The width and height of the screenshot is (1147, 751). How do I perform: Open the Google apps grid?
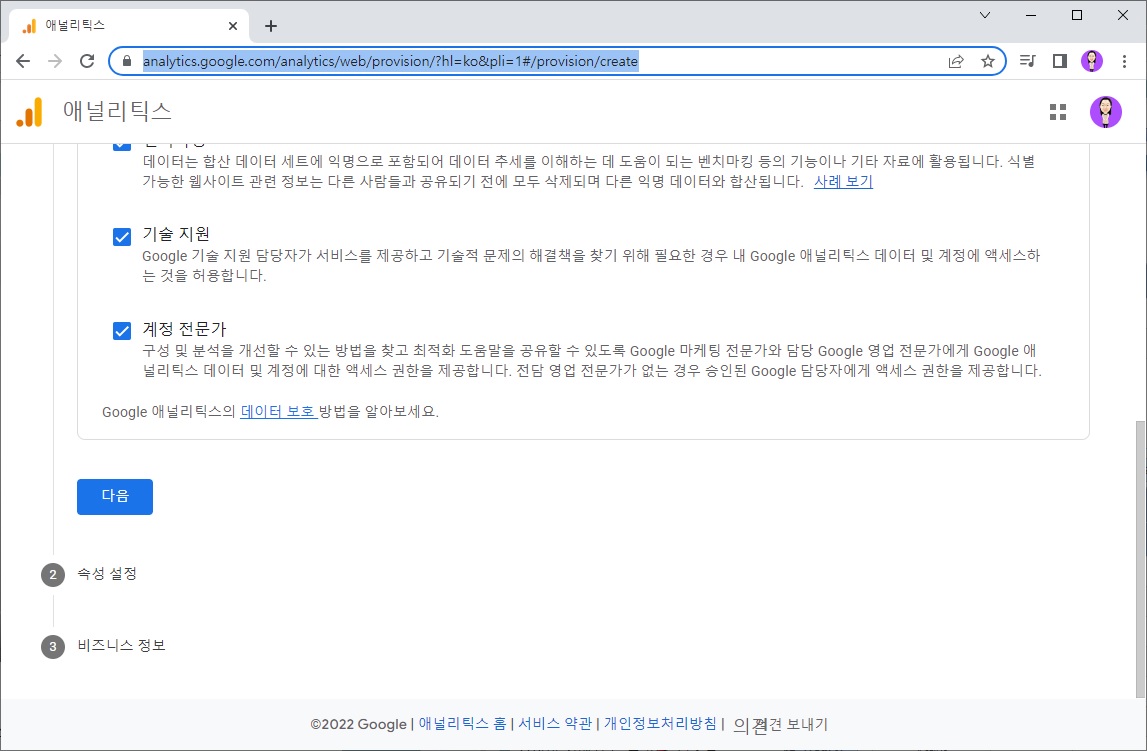pyautogui.click(x=1058, y=112)
